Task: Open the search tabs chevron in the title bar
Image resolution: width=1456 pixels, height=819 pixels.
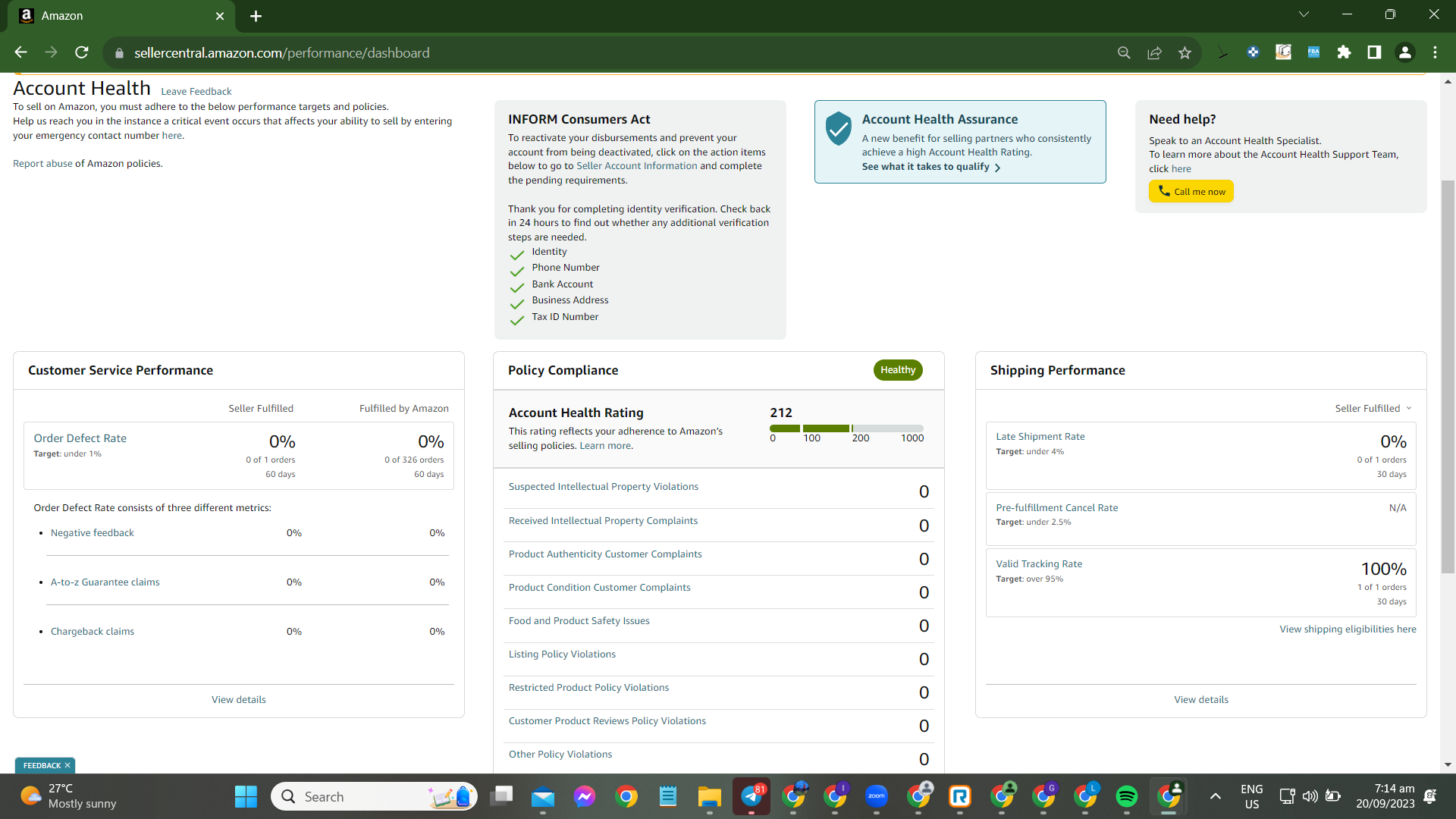Action: pos(1304,14)
